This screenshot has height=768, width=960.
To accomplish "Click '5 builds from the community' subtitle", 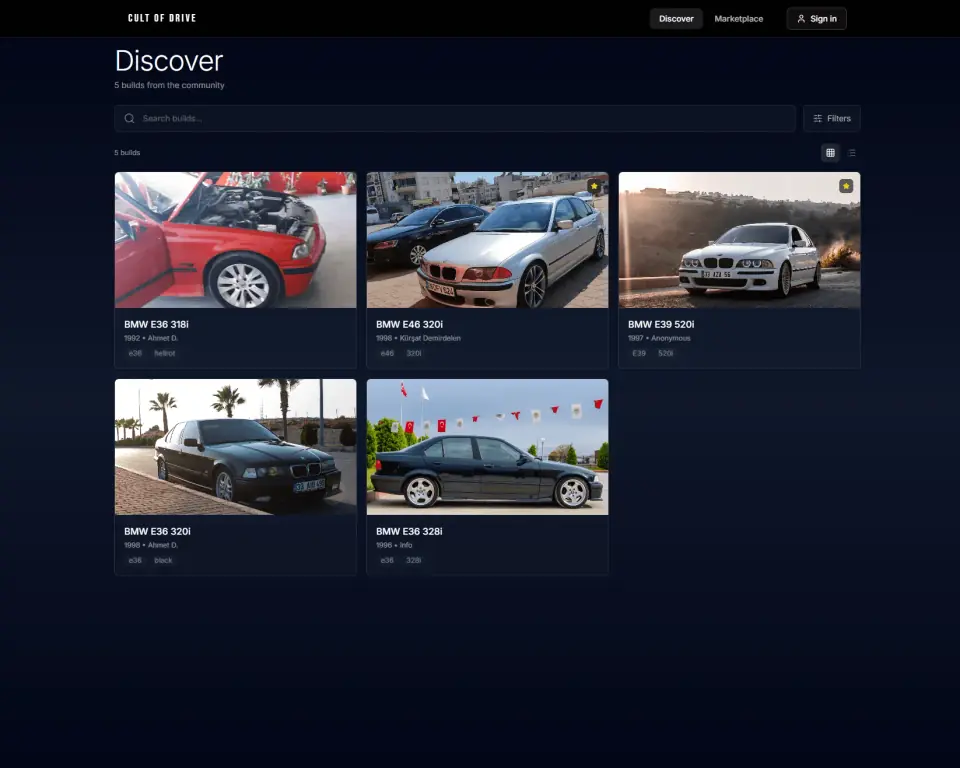I will (169, 85).
